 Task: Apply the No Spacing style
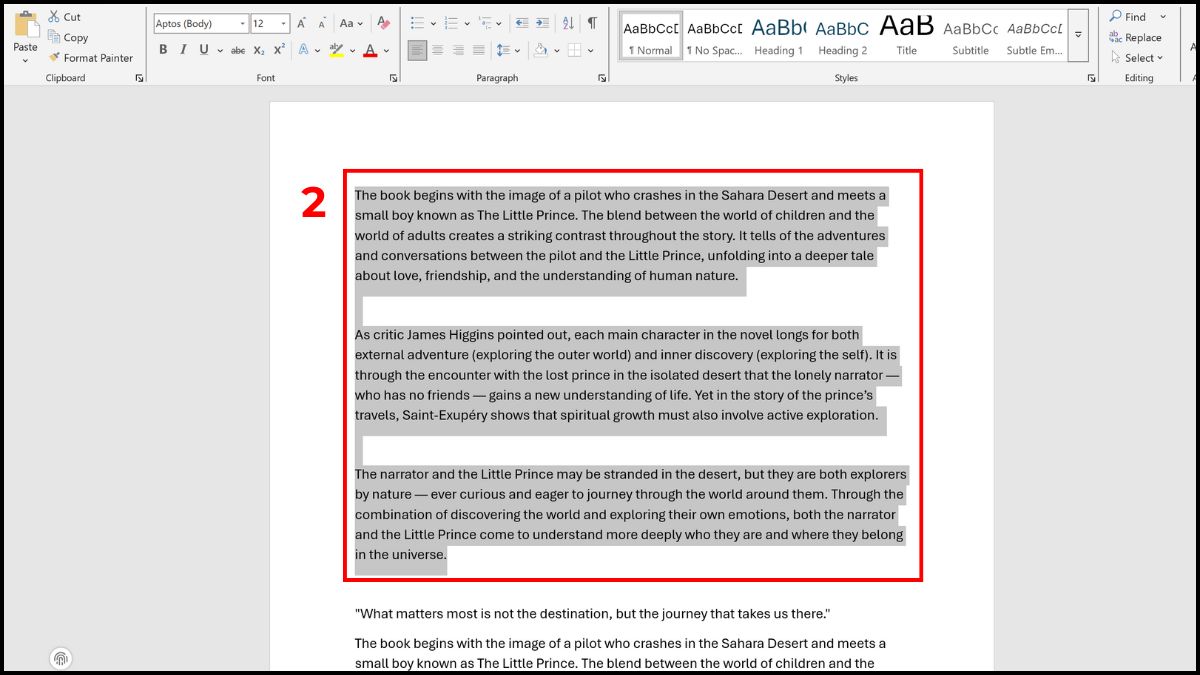[714, 37]
